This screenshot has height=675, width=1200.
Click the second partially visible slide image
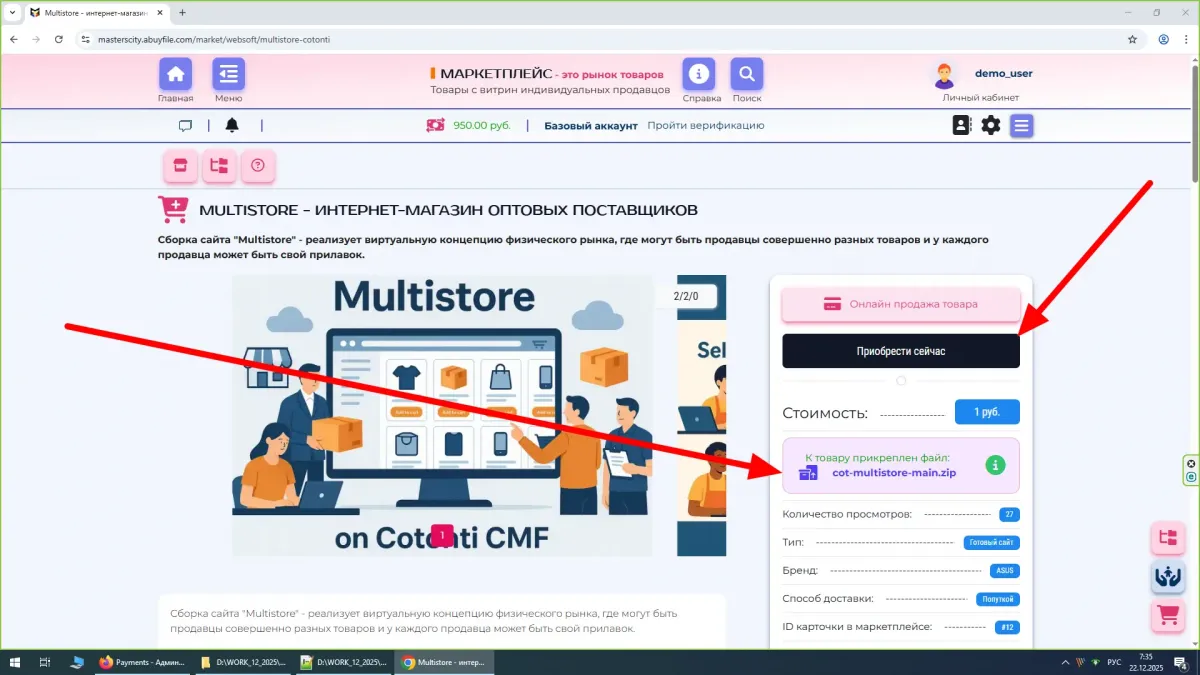point(702,416)
